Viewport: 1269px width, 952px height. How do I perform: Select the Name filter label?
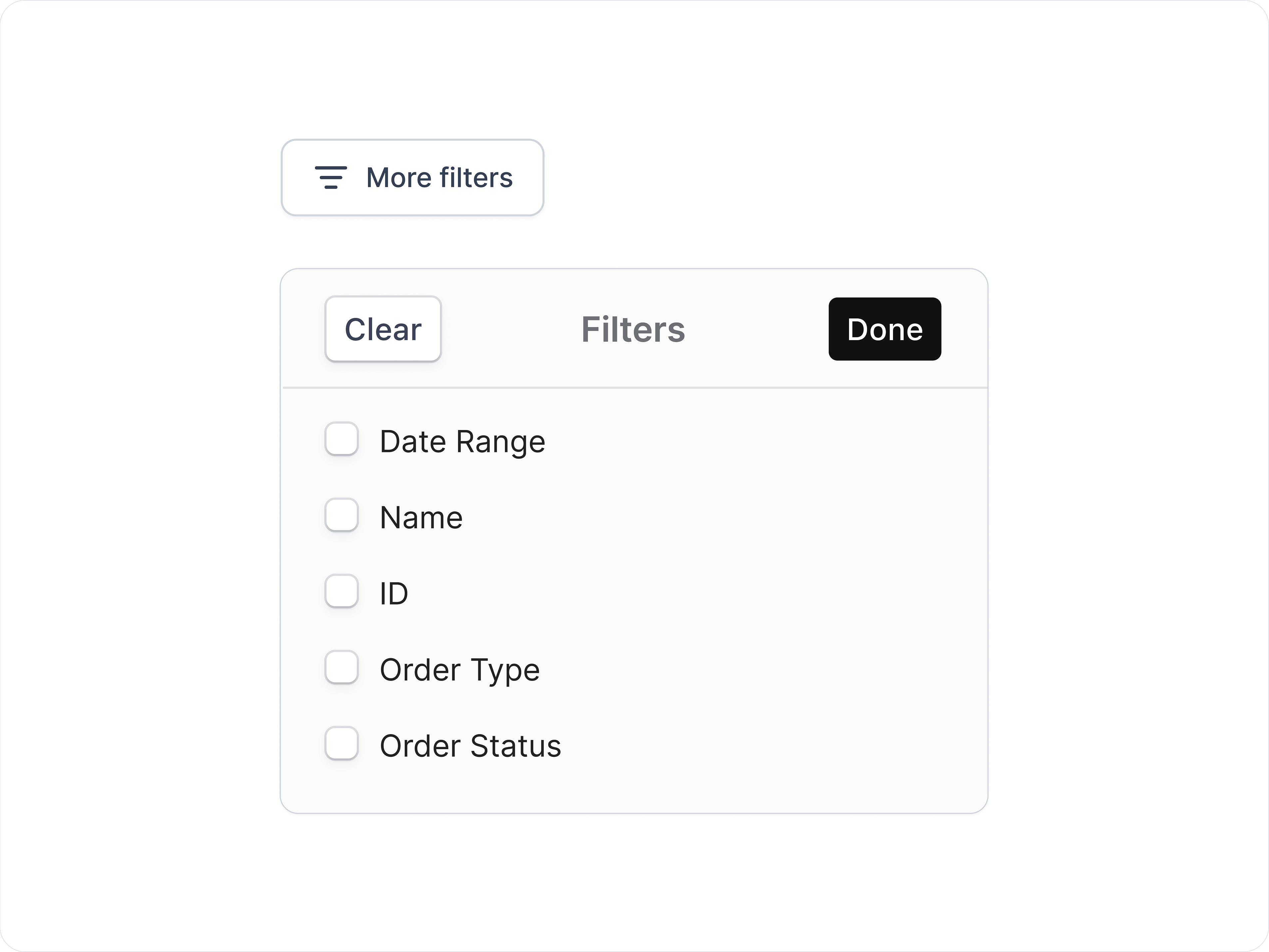pos(421,517)
